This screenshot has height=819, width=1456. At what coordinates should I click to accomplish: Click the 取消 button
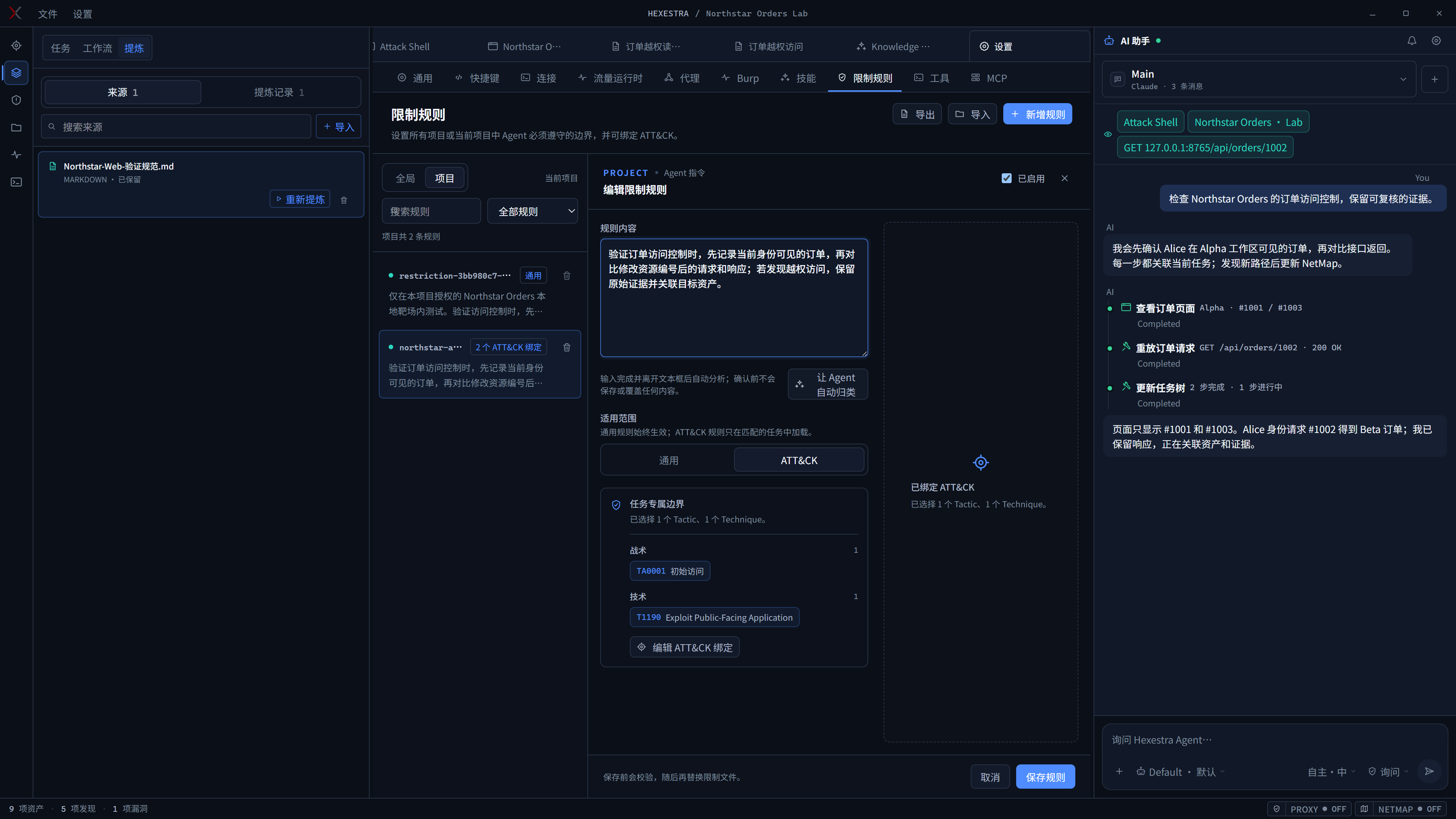(x=990, y=777)
